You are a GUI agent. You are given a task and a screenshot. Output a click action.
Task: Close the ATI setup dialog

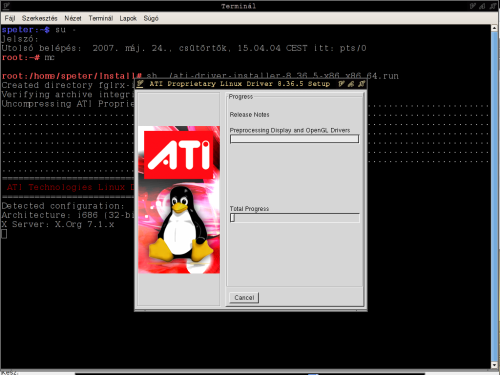point(361,84)
